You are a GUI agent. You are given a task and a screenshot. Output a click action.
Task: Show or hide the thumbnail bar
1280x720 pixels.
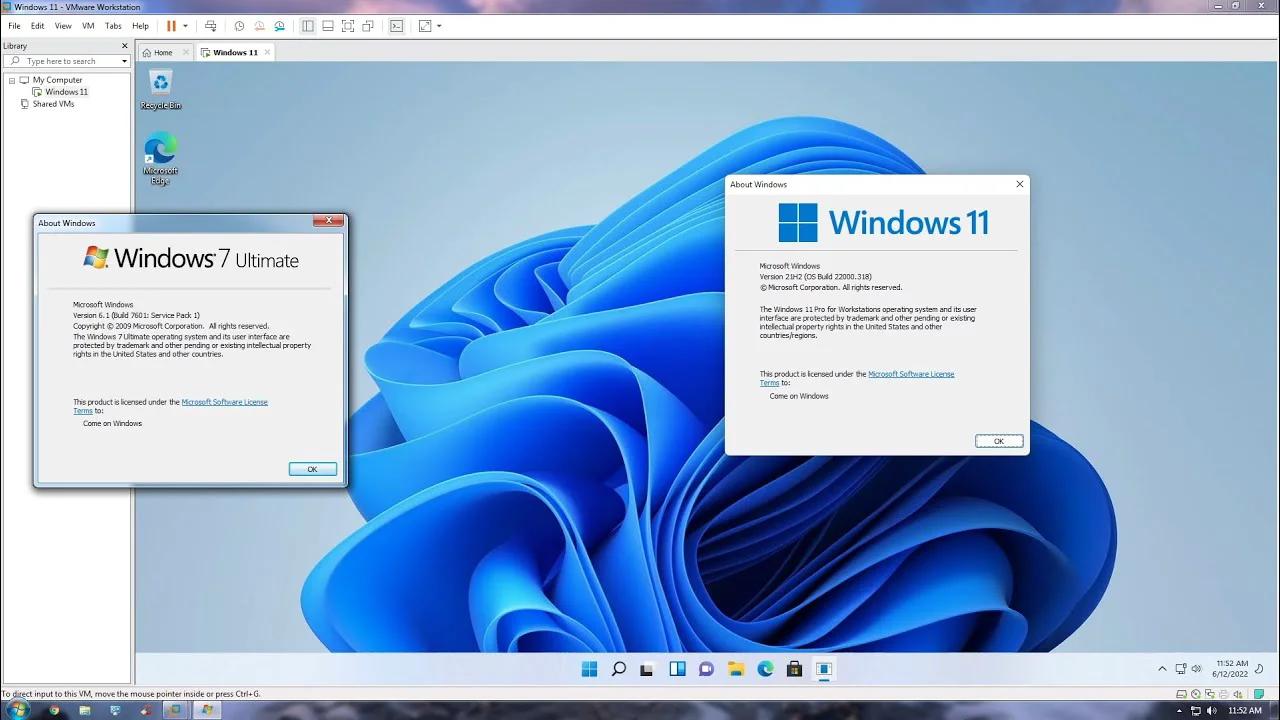coord(328,26)
